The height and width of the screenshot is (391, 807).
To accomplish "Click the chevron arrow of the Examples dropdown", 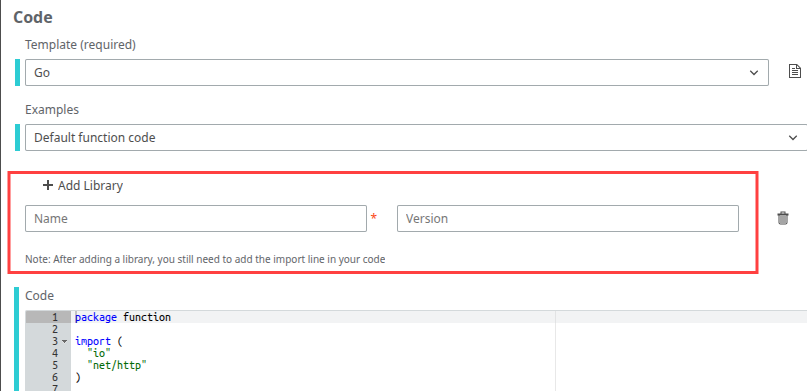I will [793, 137].
